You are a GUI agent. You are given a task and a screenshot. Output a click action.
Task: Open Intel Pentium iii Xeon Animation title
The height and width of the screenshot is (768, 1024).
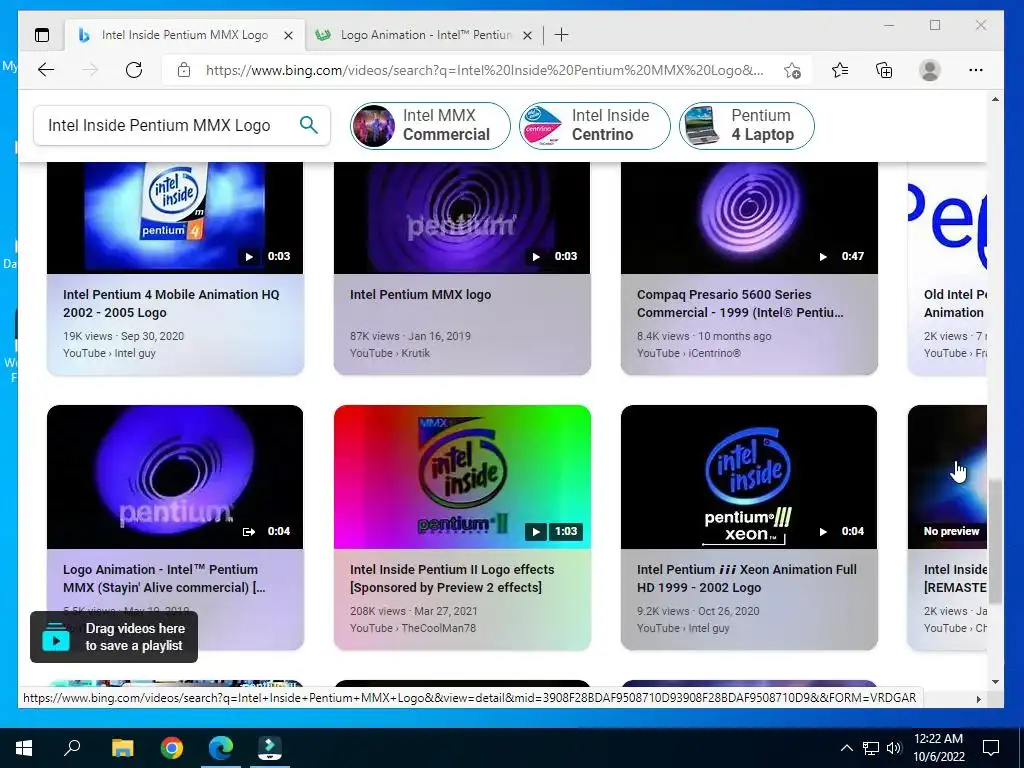pyautogui.click(x=746, y=578)
